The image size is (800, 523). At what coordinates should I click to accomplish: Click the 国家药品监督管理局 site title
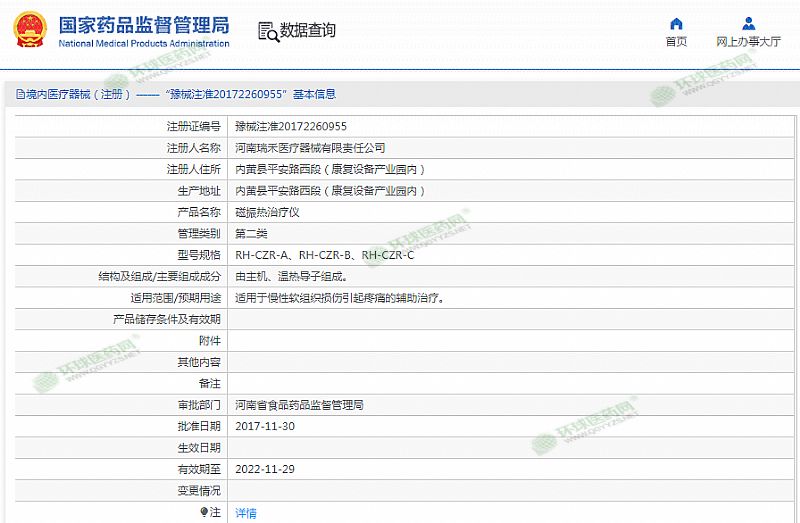(144, 25)
